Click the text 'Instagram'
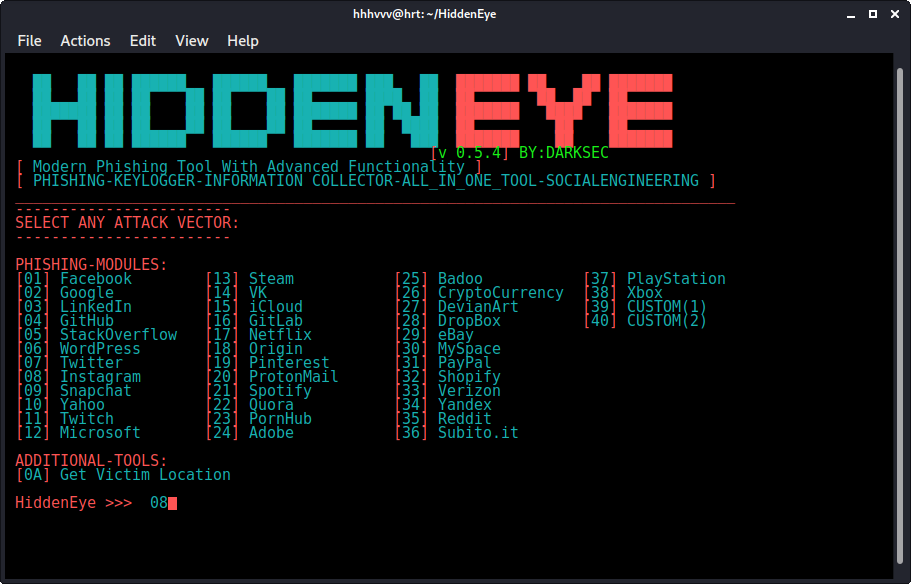Viewport: 911px width, 584px height. pos(101,377)
